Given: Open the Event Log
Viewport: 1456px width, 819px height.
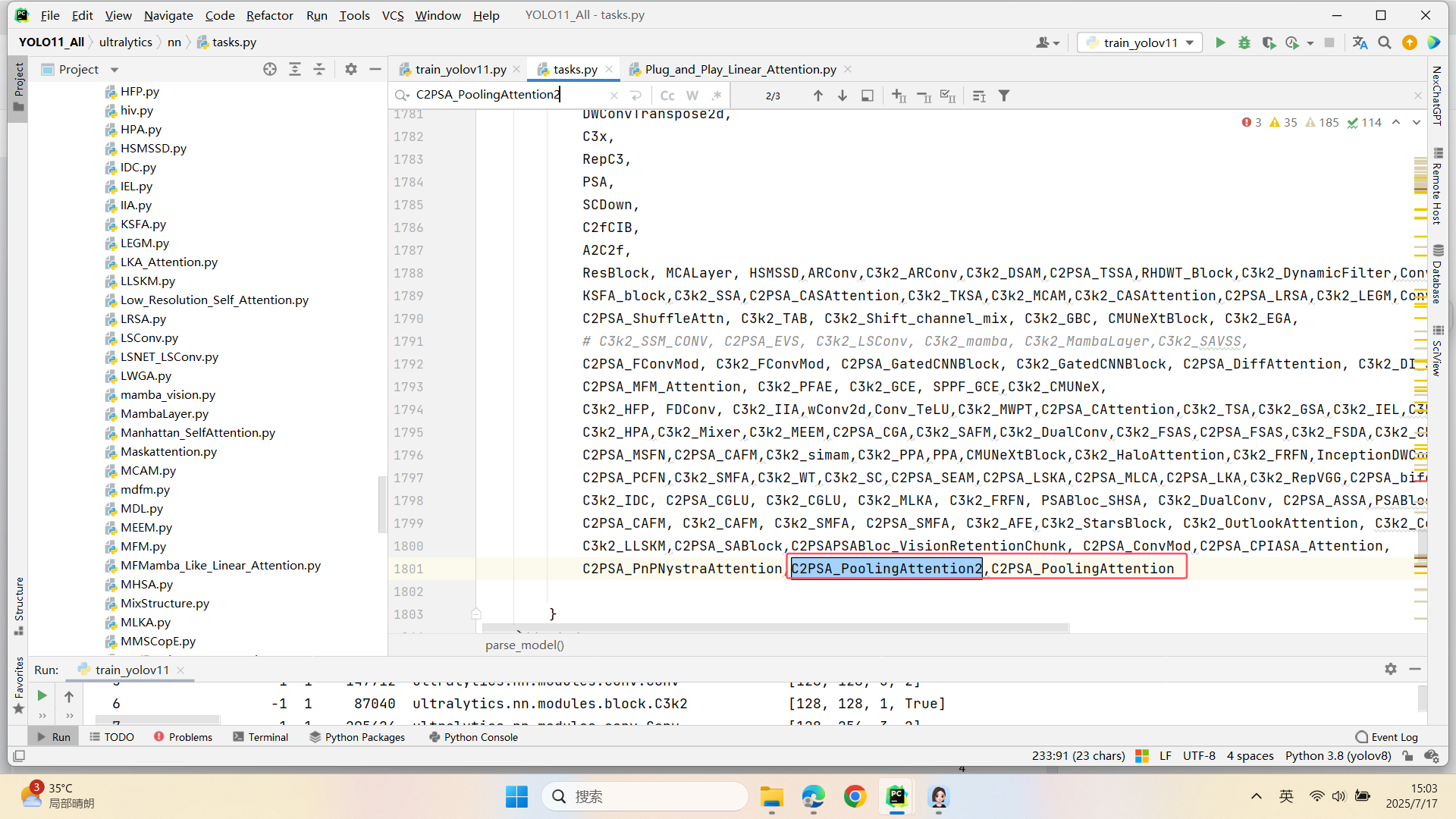Looking at the screenshot, I should [1386, 737].
